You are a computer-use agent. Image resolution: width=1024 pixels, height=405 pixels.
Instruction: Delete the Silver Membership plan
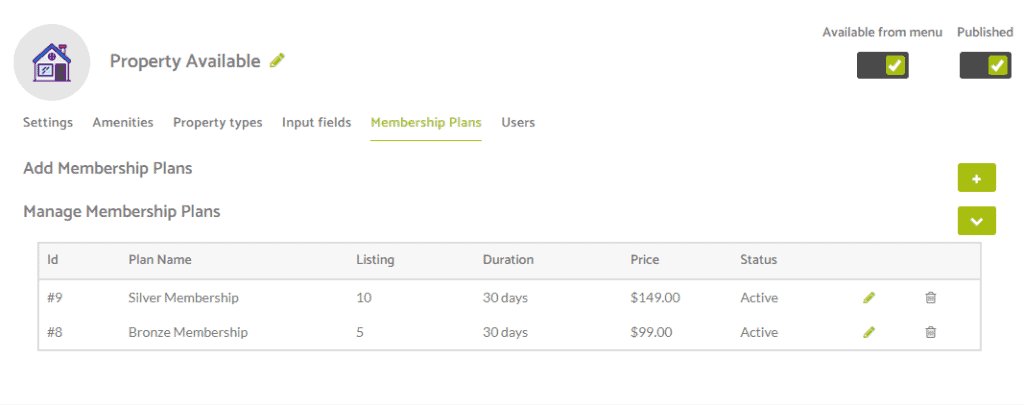(x=931, y=298)
